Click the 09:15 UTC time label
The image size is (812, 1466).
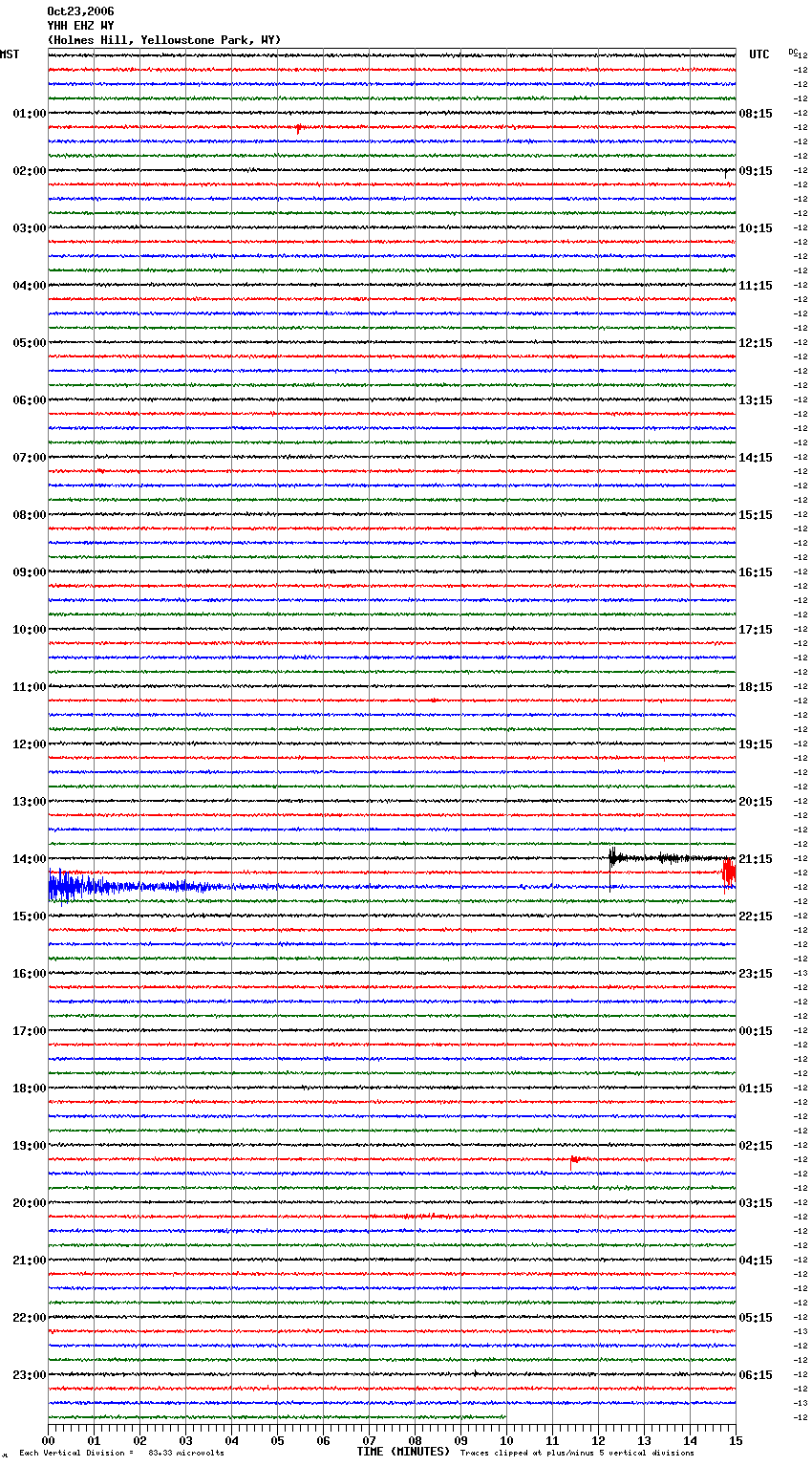click(756, 171)
